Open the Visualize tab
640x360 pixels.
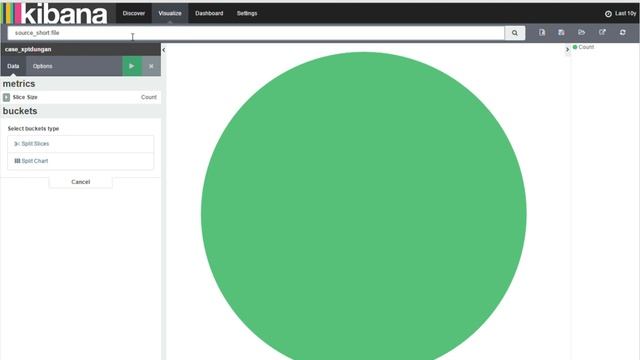pyautogui.click(x=170, y=13)
